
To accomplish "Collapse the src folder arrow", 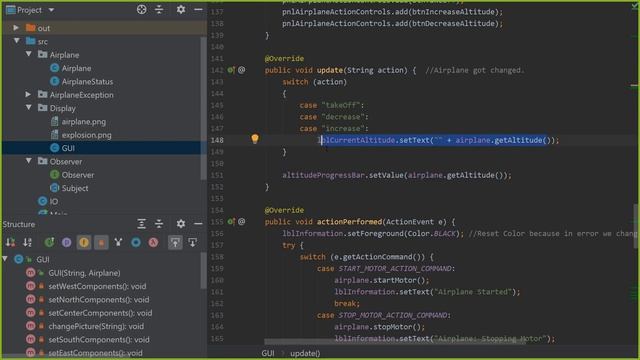I will pos(17,41).
